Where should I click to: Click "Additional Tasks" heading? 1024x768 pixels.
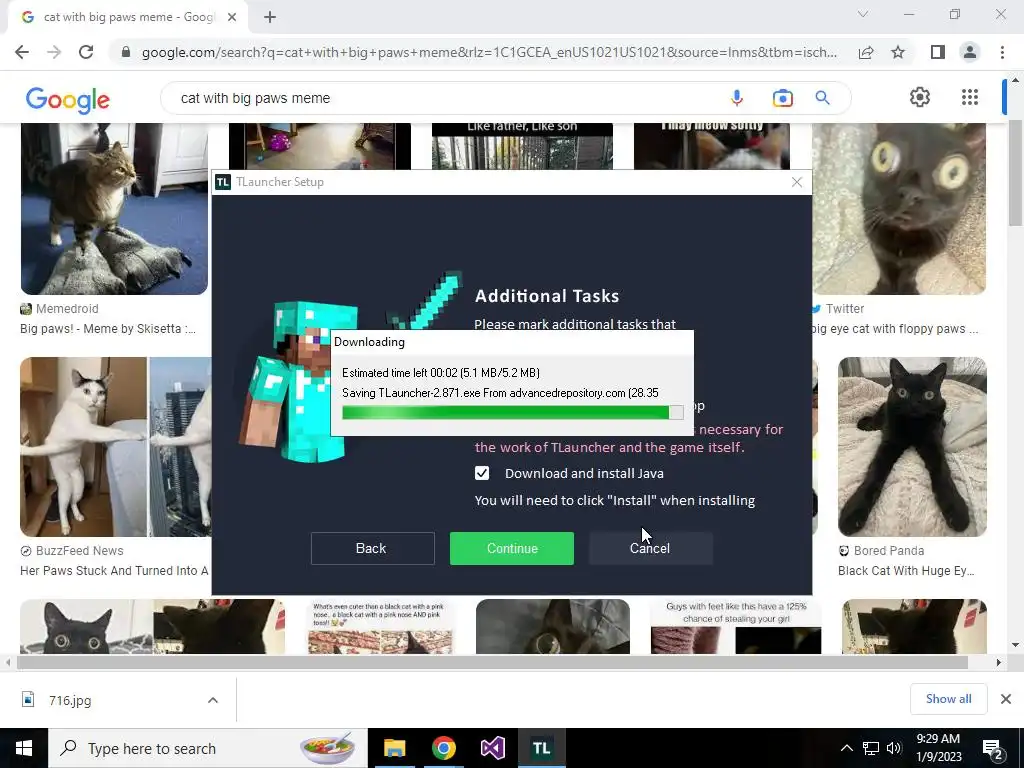(x=547, y=296)
